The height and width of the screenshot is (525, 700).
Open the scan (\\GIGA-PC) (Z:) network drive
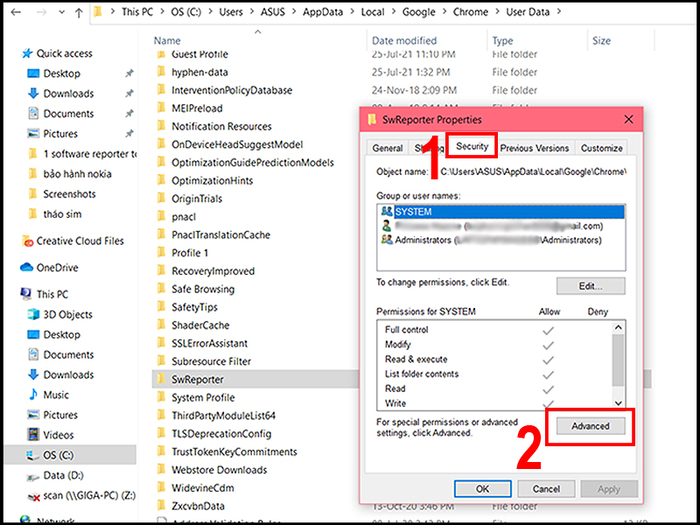(x=34, y=495)
